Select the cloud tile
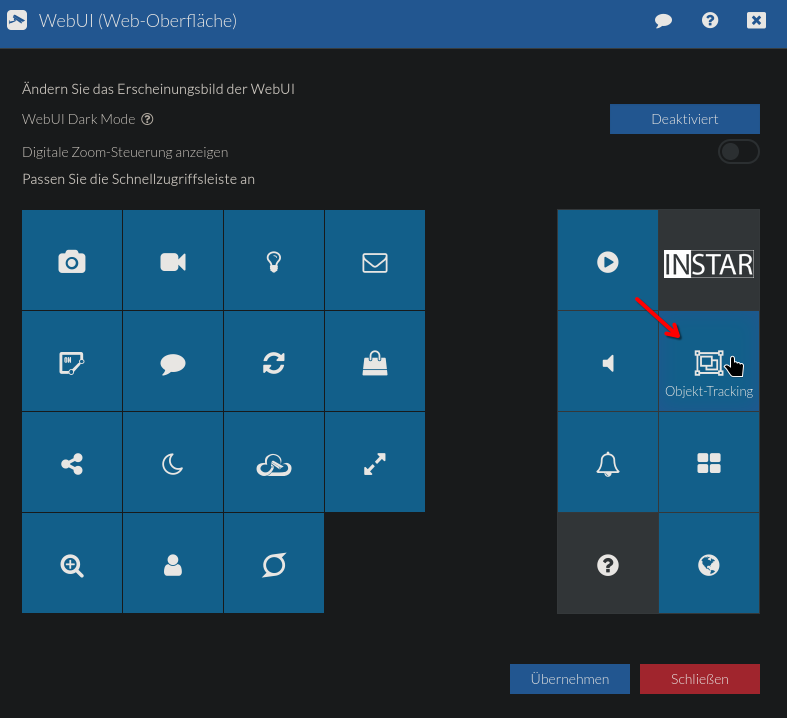Viewport: 787px width, 718px height. [274, 463]
